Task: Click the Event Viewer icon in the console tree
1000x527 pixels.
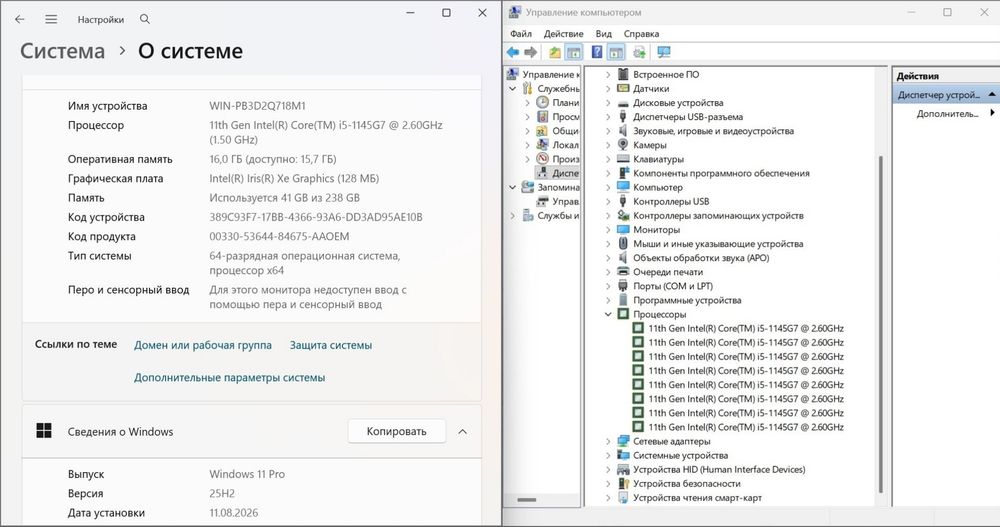Action: (542, 116)
